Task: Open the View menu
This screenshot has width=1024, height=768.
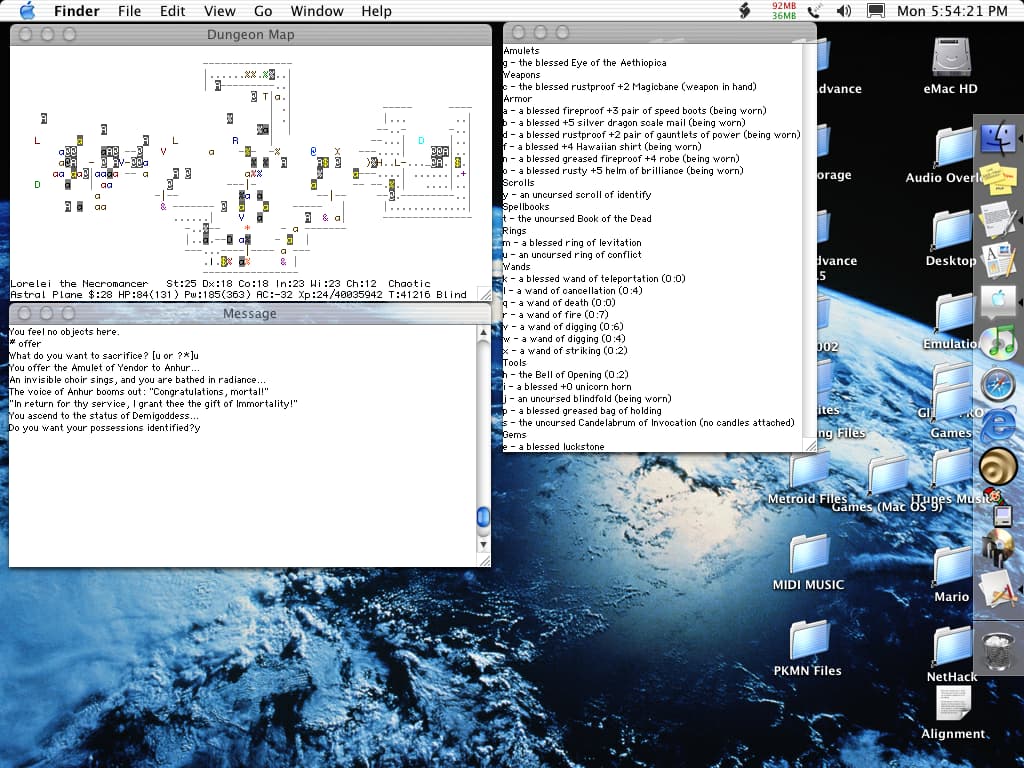Action: (x=219, y=11)
